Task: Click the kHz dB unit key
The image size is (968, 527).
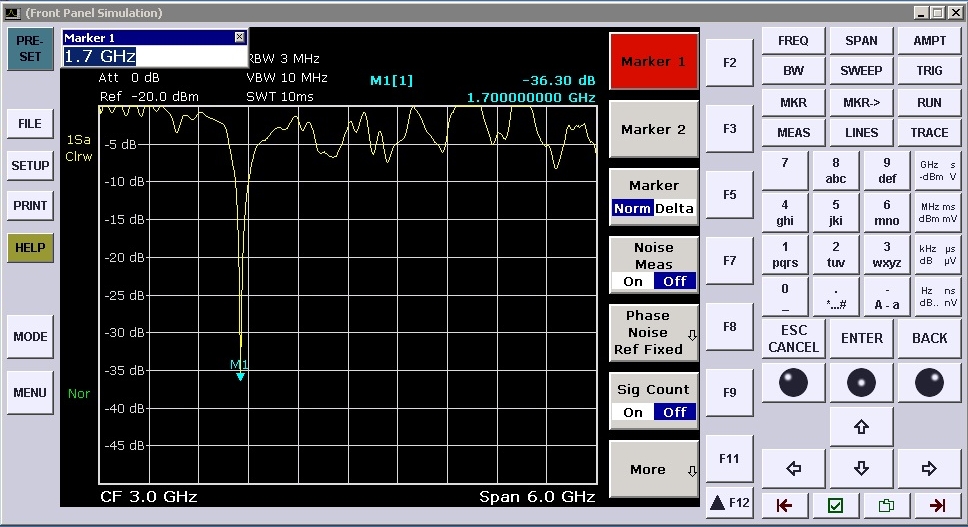Action: [937, 255]
